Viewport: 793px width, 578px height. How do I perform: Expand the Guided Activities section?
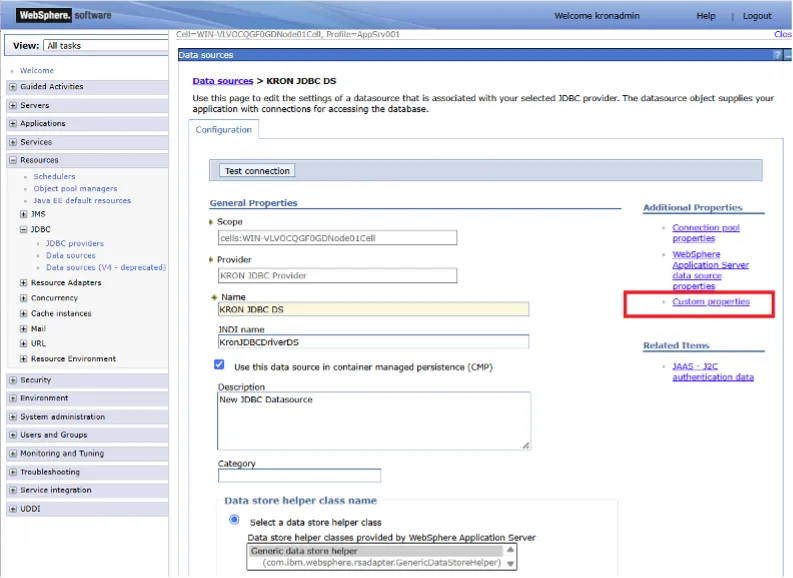(13, 87)
